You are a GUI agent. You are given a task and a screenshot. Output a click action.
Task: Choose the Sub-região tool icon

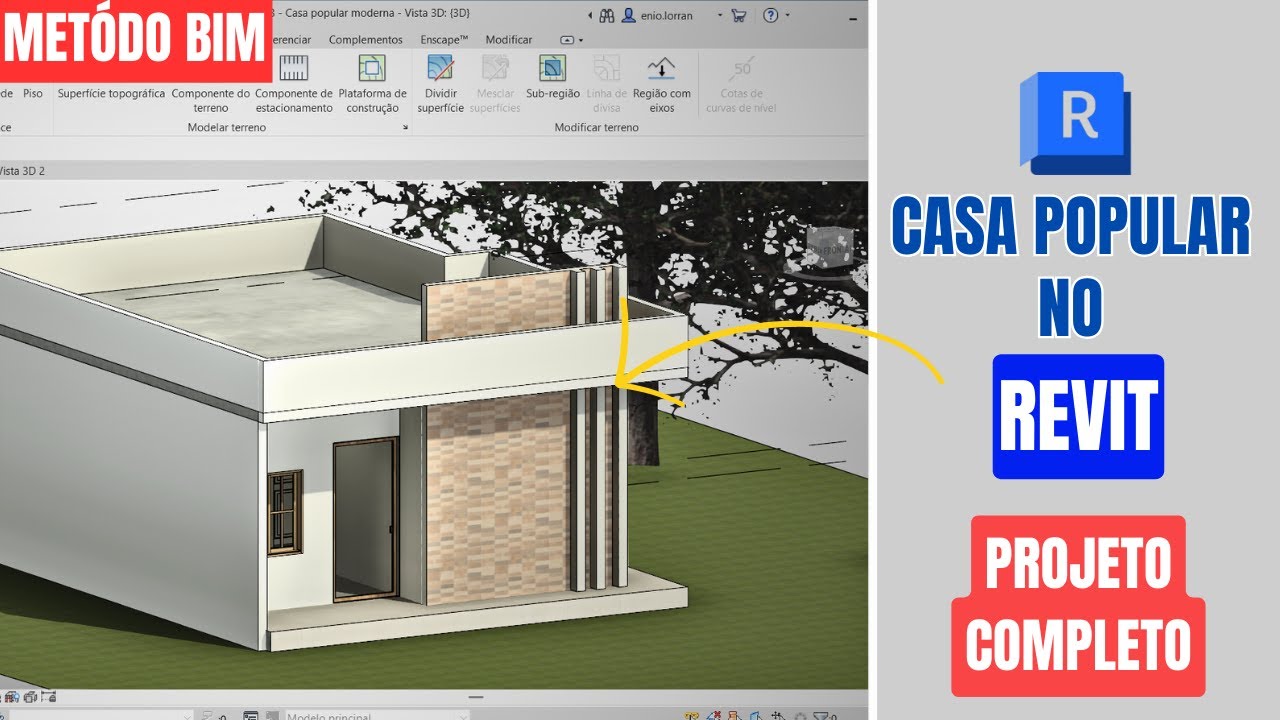[x=552, y=68]
